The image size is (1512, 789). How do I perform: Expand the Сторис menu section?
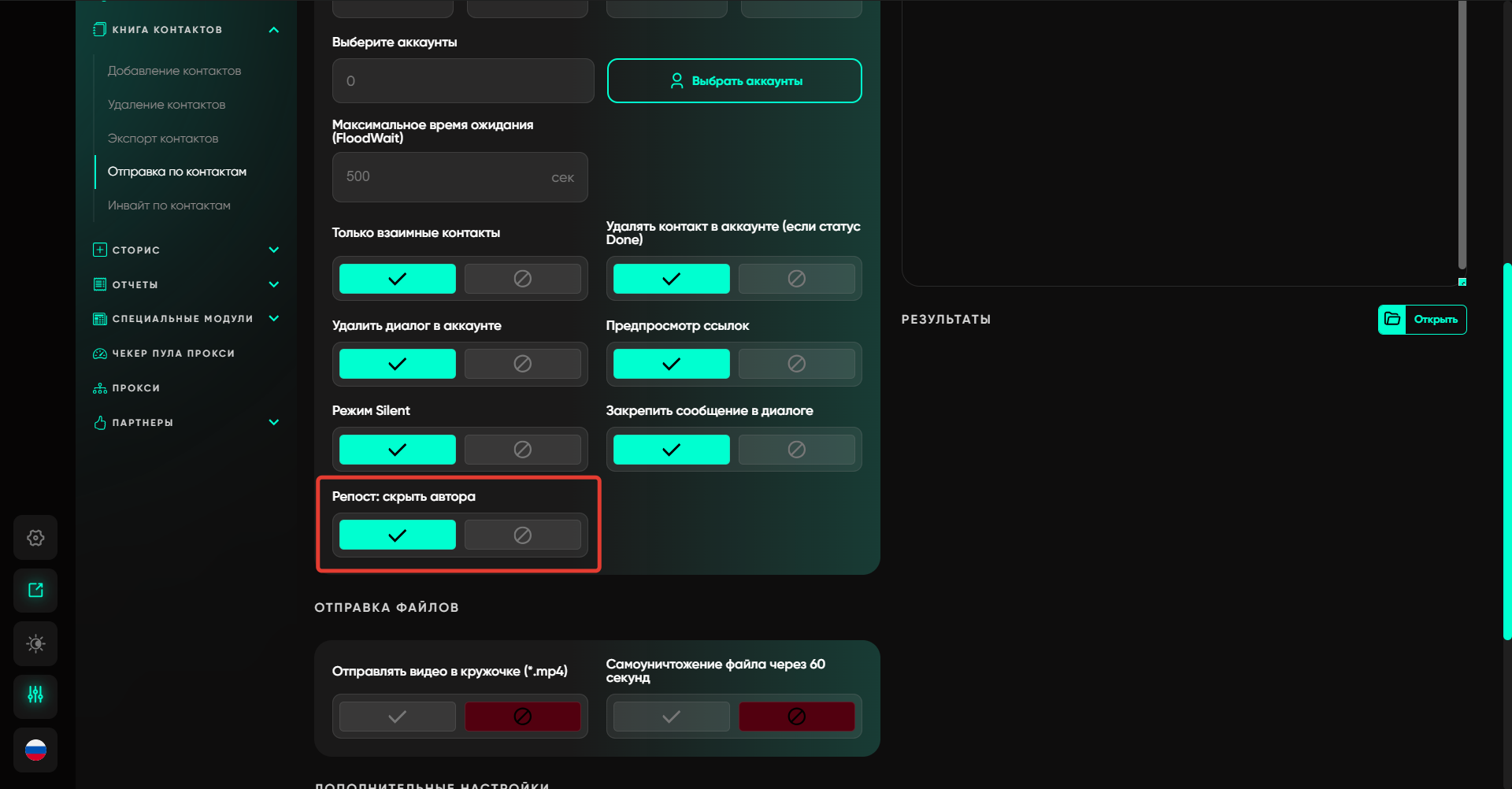(x=273, y=250)
